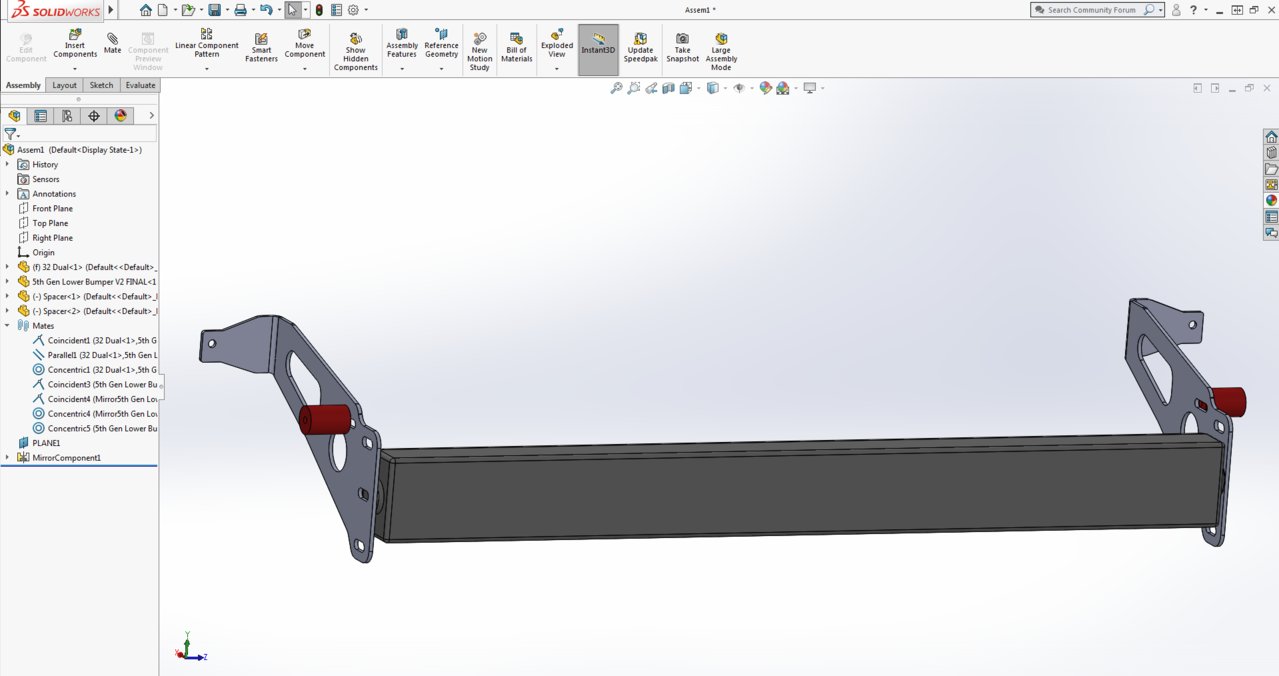Create an Exploded View
The height and width of the screenshot is (676, 1279).
pos(557,44)
